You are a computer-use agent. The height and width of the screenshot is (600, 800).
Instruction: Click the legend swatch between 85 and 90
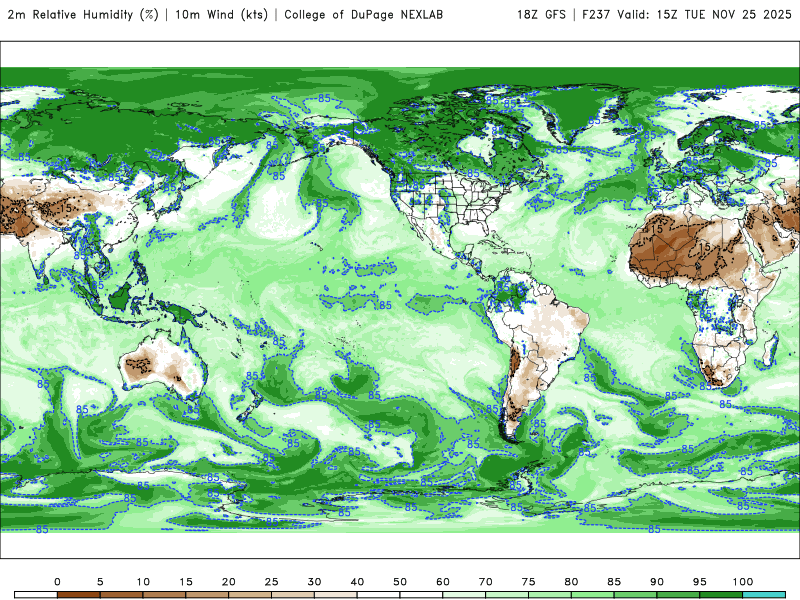click(x=636, y=595)
